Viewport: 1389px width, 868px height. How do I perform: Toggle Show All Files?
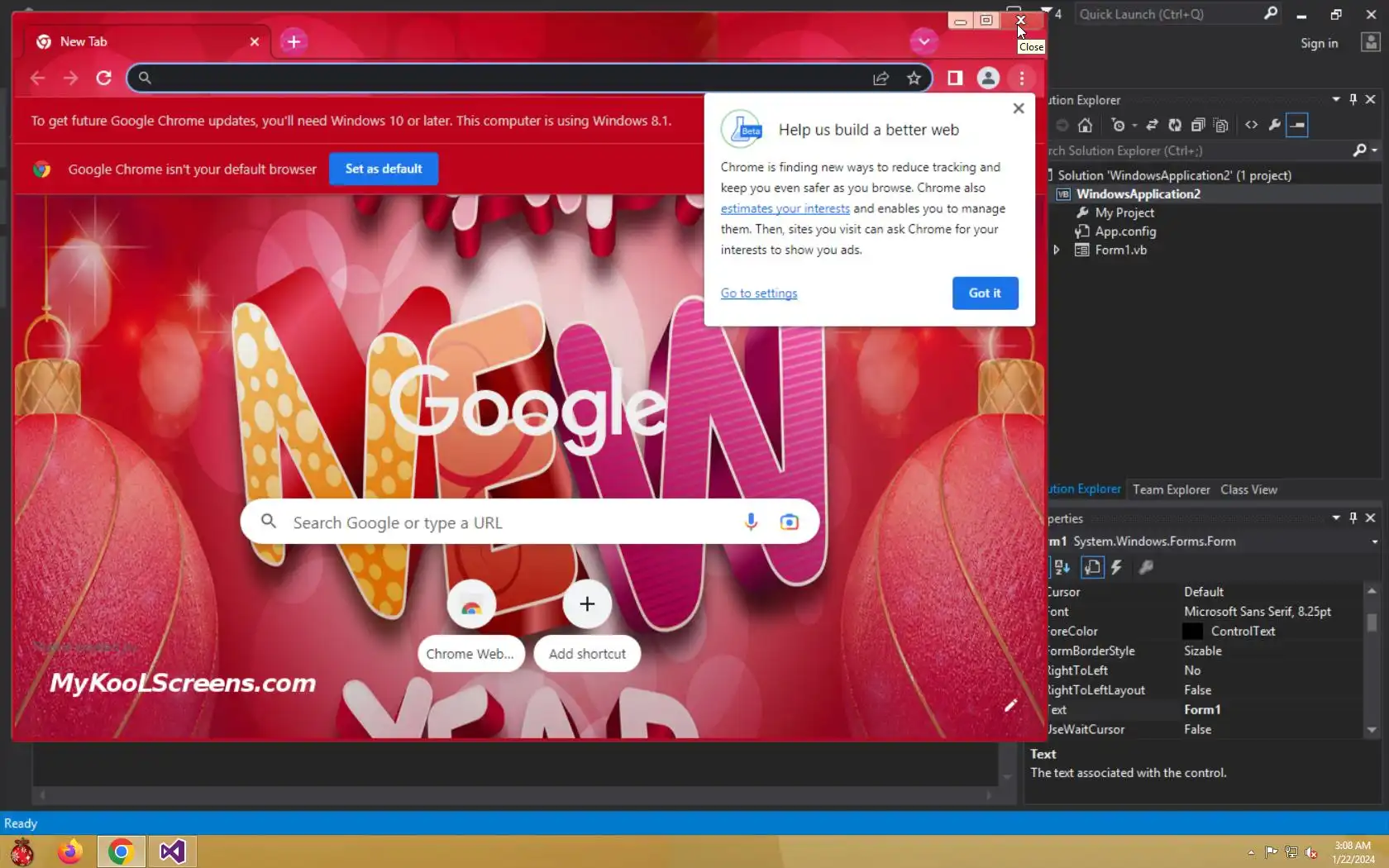(1221, 125)
